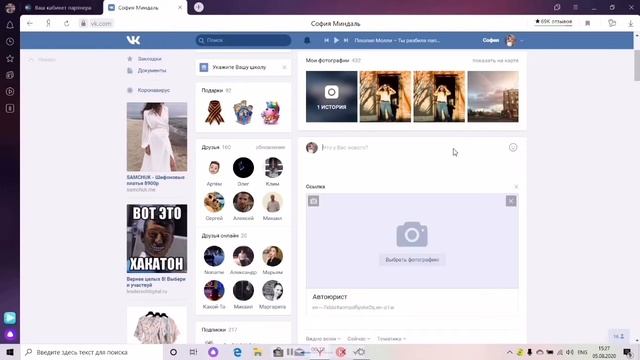Open Microsoft Edge from taskbar
This screenshot has width=640, height=360.
tap(237, 352)
